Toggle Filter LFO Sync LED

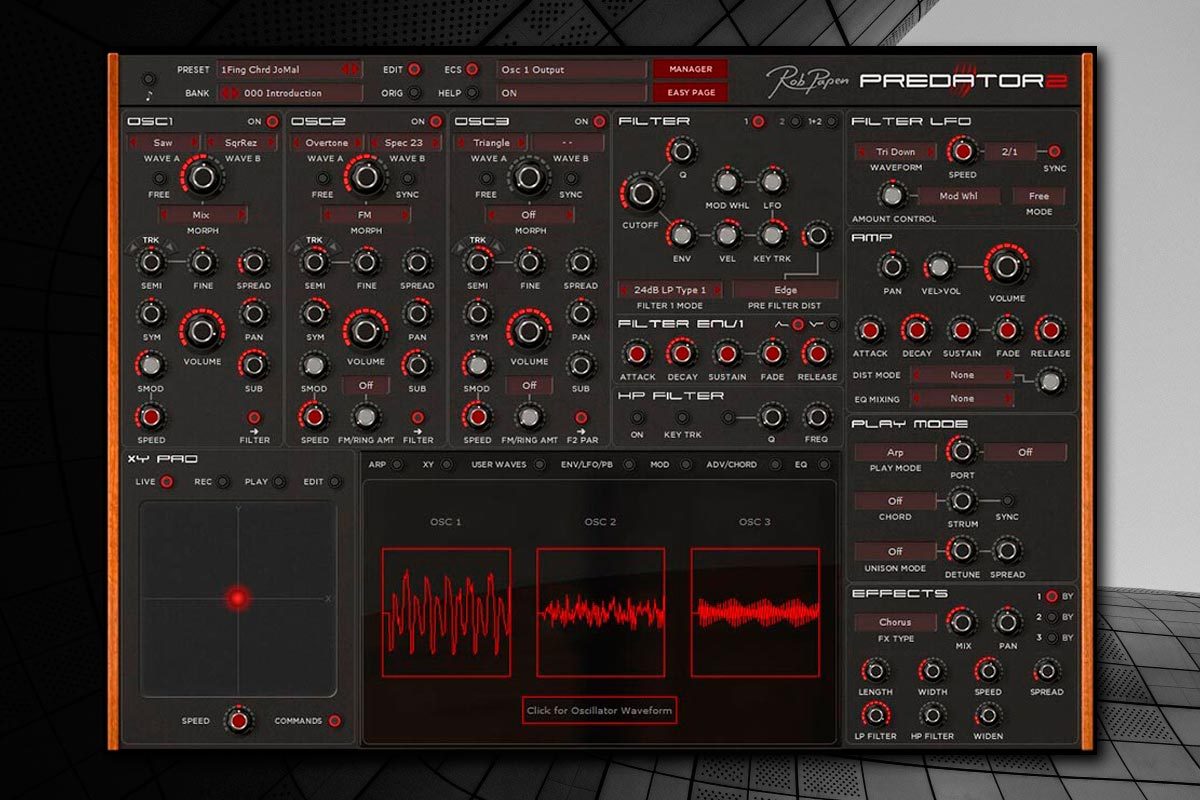(1054, 152)
